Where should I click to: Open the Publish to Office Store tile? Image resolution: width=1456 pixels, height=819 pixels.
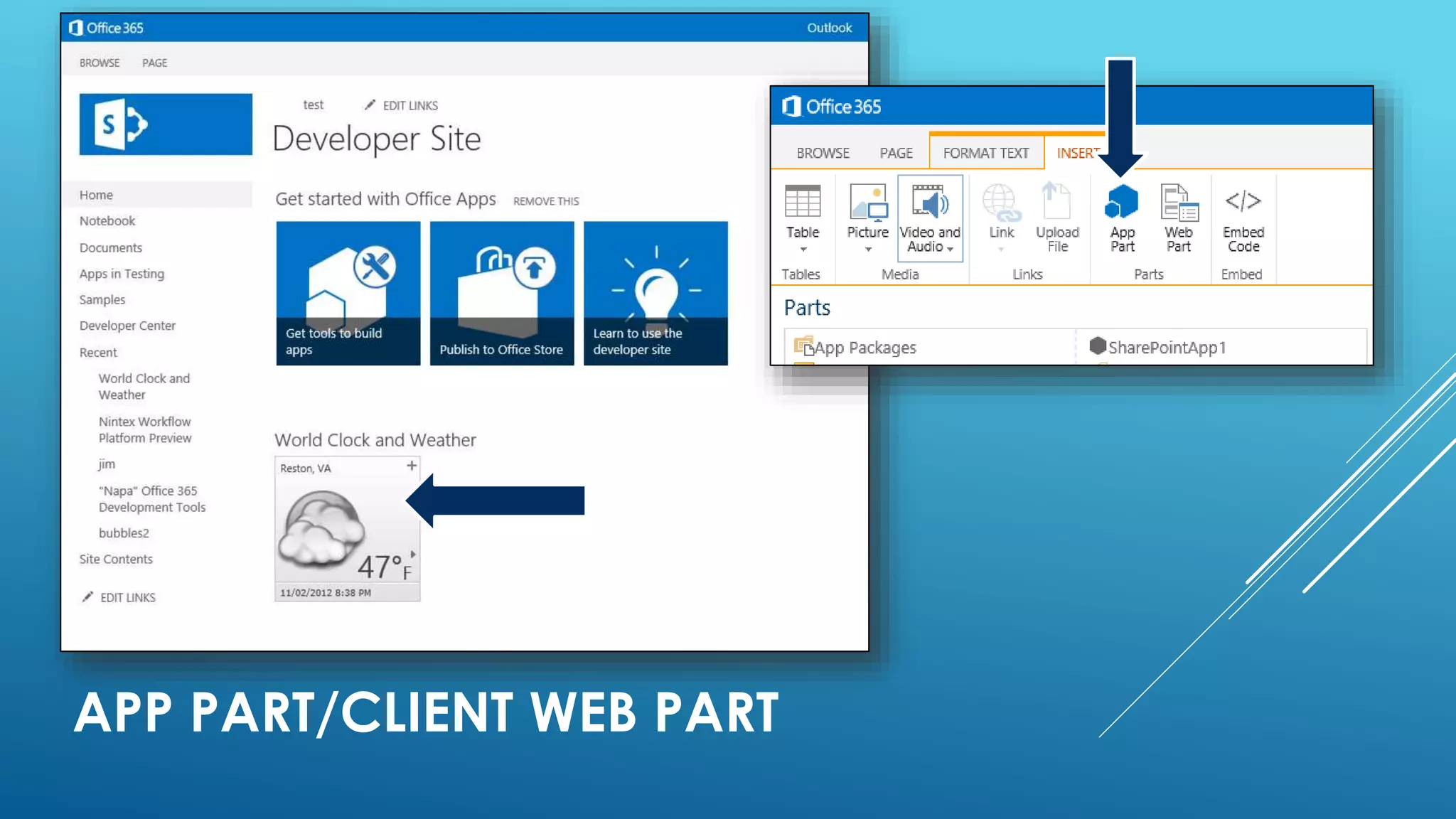[502, 293]
